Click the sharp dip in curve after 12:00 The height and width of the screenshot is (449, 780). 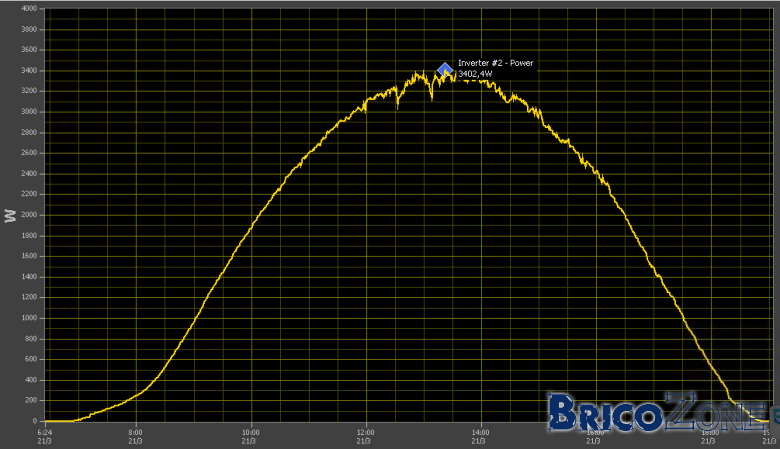point(397,104)
